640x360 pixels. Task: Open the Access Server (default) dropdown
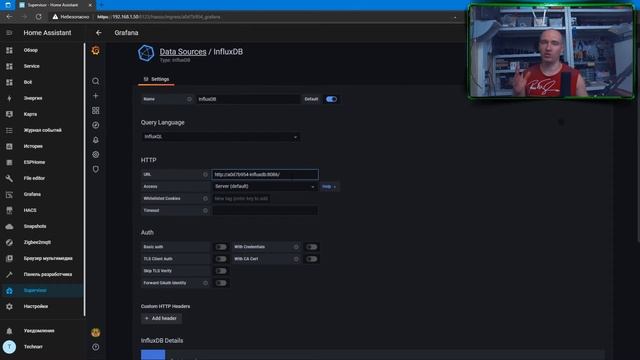coord(265,187)
